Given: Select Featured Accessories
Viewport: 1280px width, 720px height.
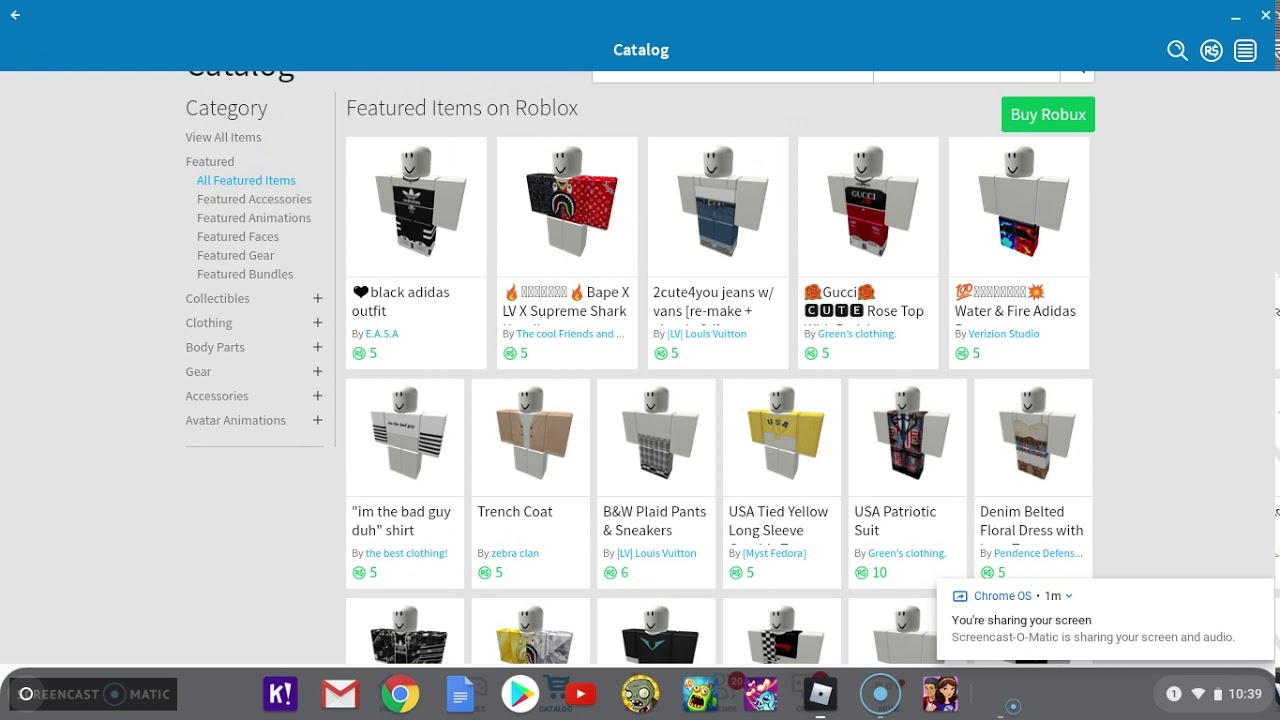Looking at the screenshot, I should pos(254,199).
